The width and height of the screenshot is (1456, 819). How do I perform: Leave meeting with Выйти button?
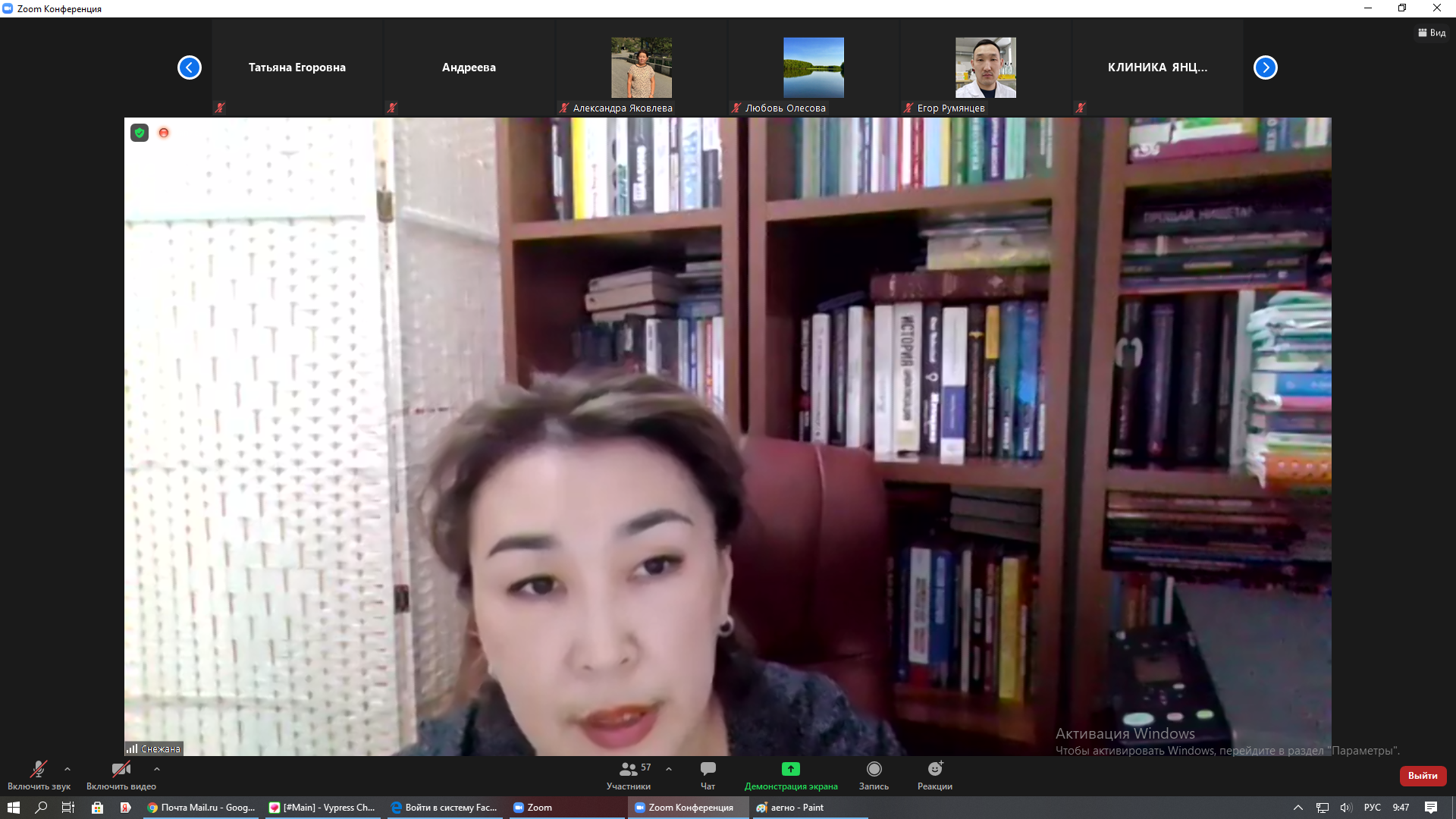[x=1423, y=776]
